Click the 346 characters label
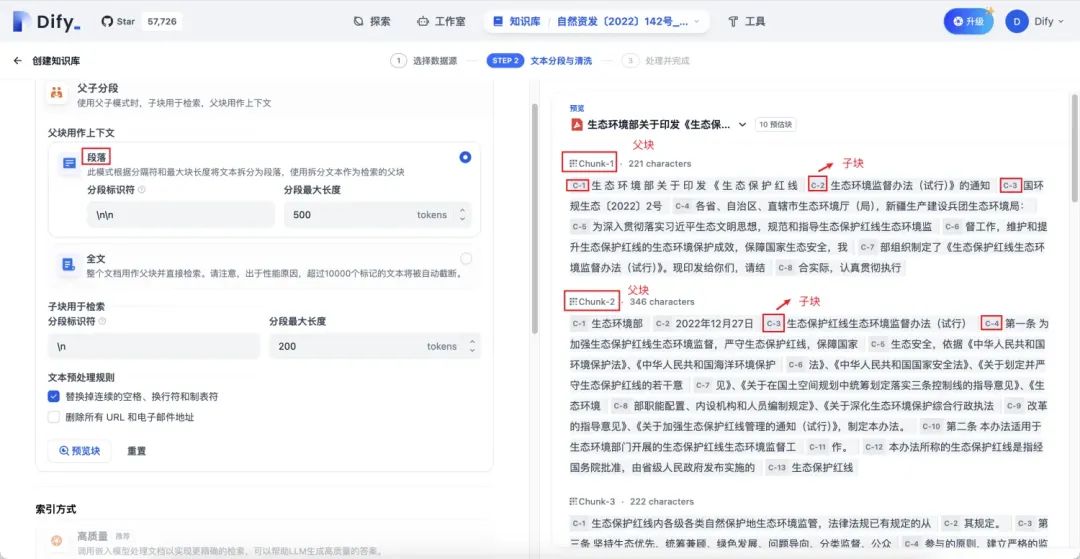The width and height of the screenshot is (1080, 559). coord(662,302)
